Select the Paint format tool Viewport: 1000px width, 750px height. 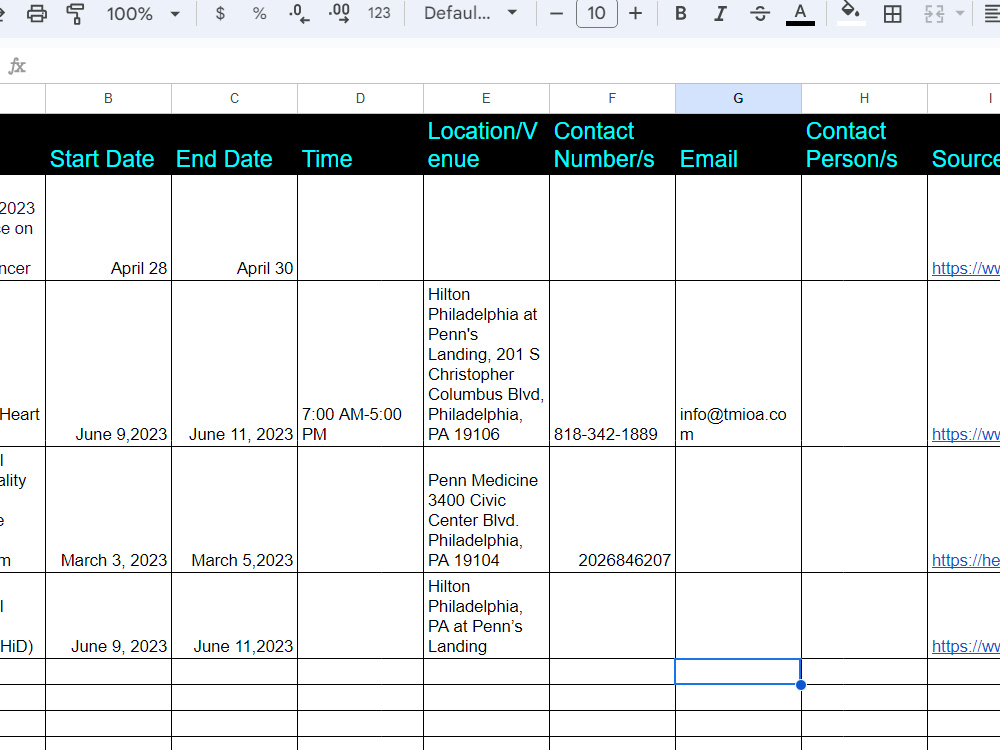coord(75,13)
